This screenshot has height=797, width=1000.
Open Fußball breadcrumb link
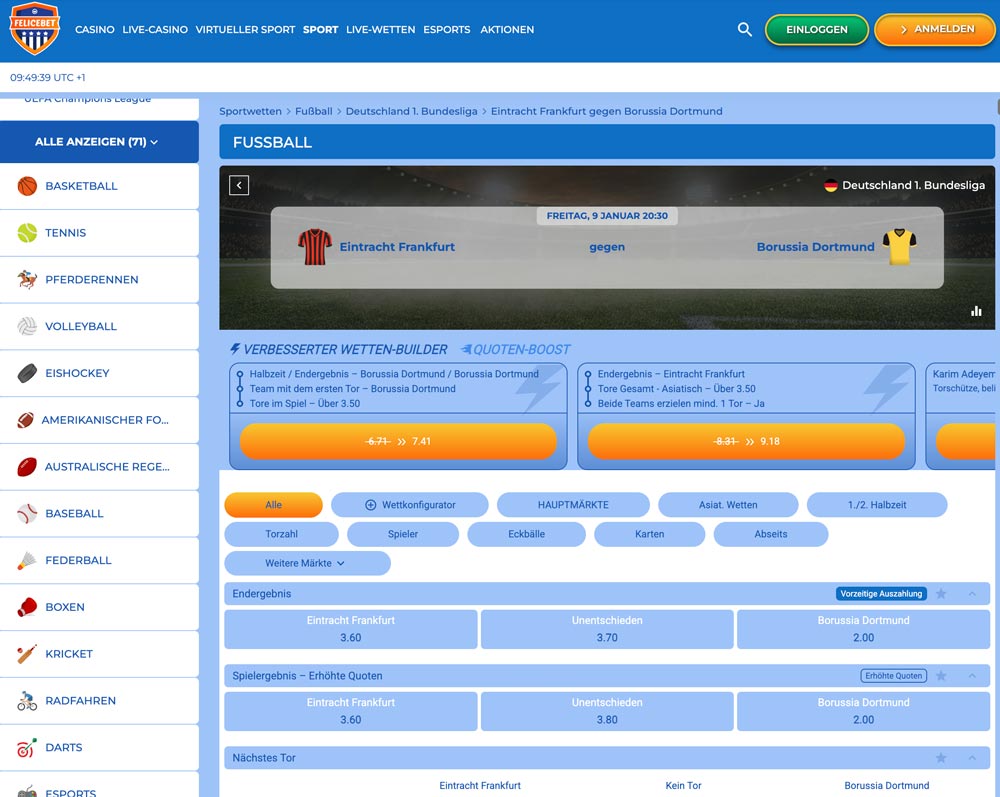click(x=314, y=111)
